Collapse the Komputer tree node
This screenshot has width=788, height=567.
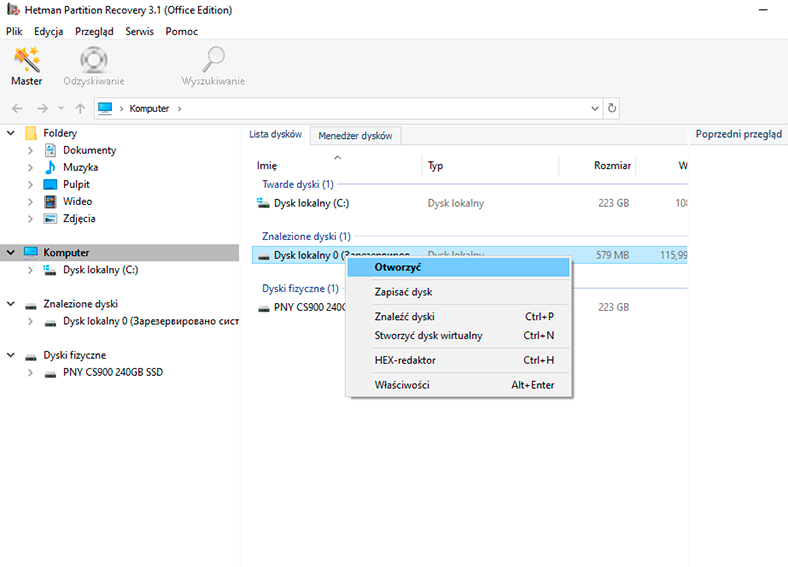coord(11,252)
